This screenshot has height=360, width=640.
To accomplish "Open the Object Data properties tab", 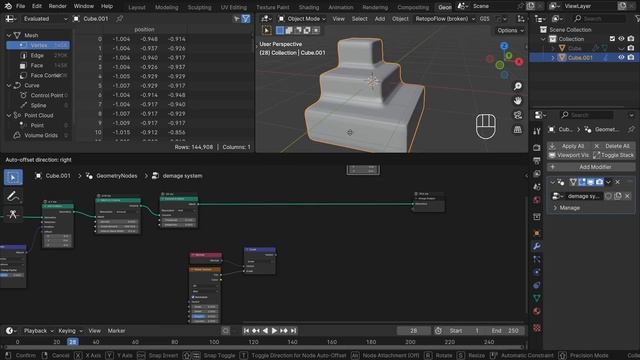I will tap(537, 298).
